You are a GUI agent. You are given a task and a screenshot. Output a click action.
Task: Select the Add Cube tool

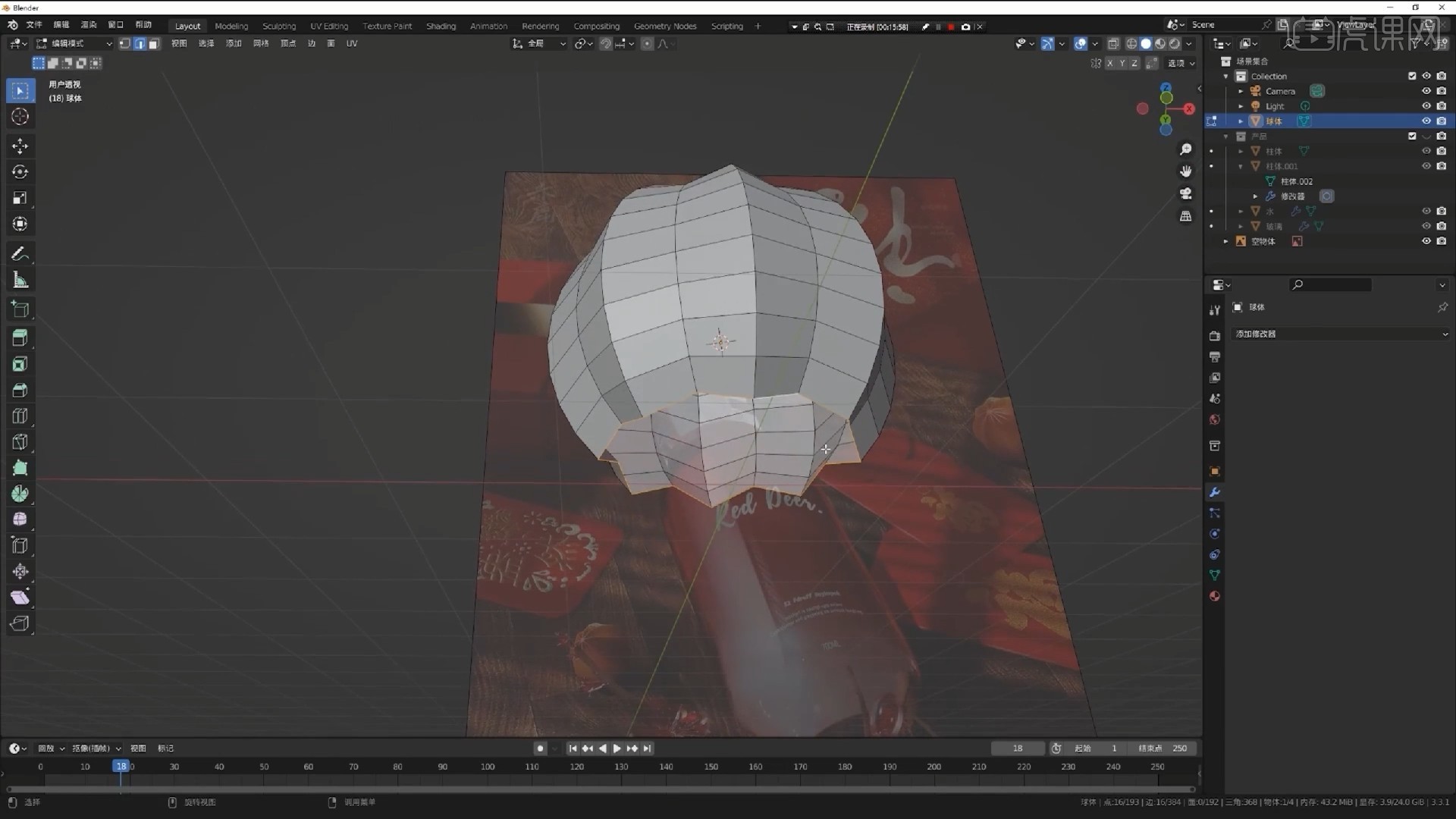(x=20, y=309)
